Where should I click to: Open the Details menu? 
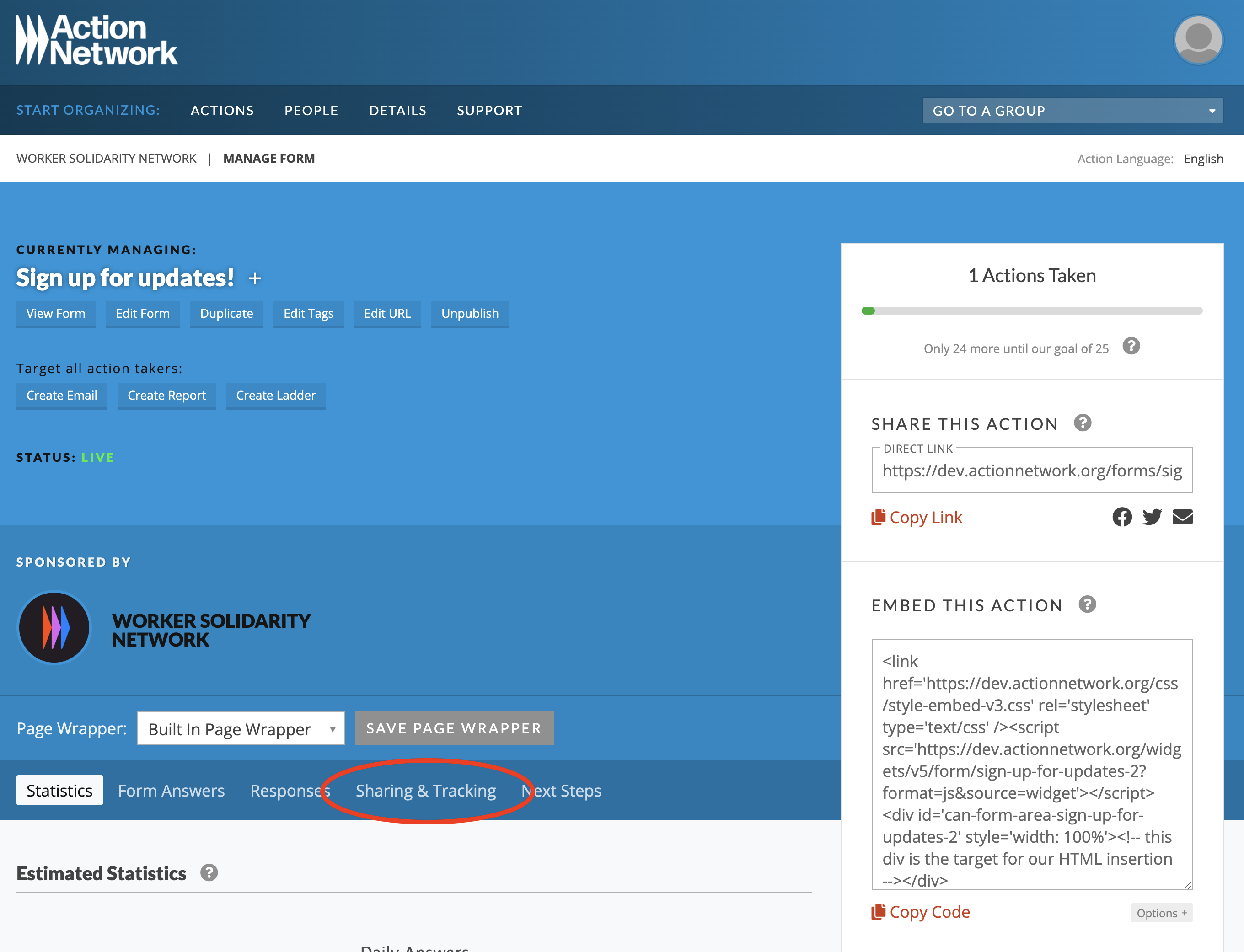click(397, 111)
